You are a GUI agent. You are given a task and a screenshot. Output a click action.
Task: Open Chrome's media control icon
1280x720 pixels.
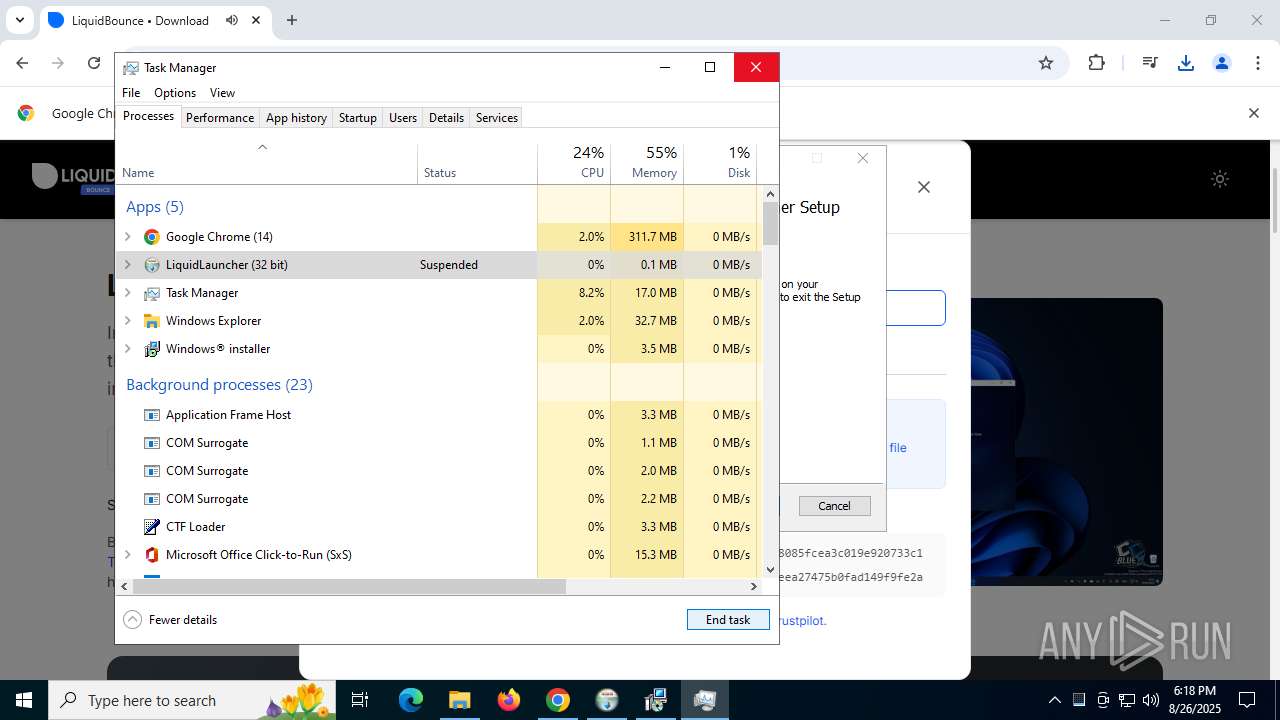[x=1150, y=63]
